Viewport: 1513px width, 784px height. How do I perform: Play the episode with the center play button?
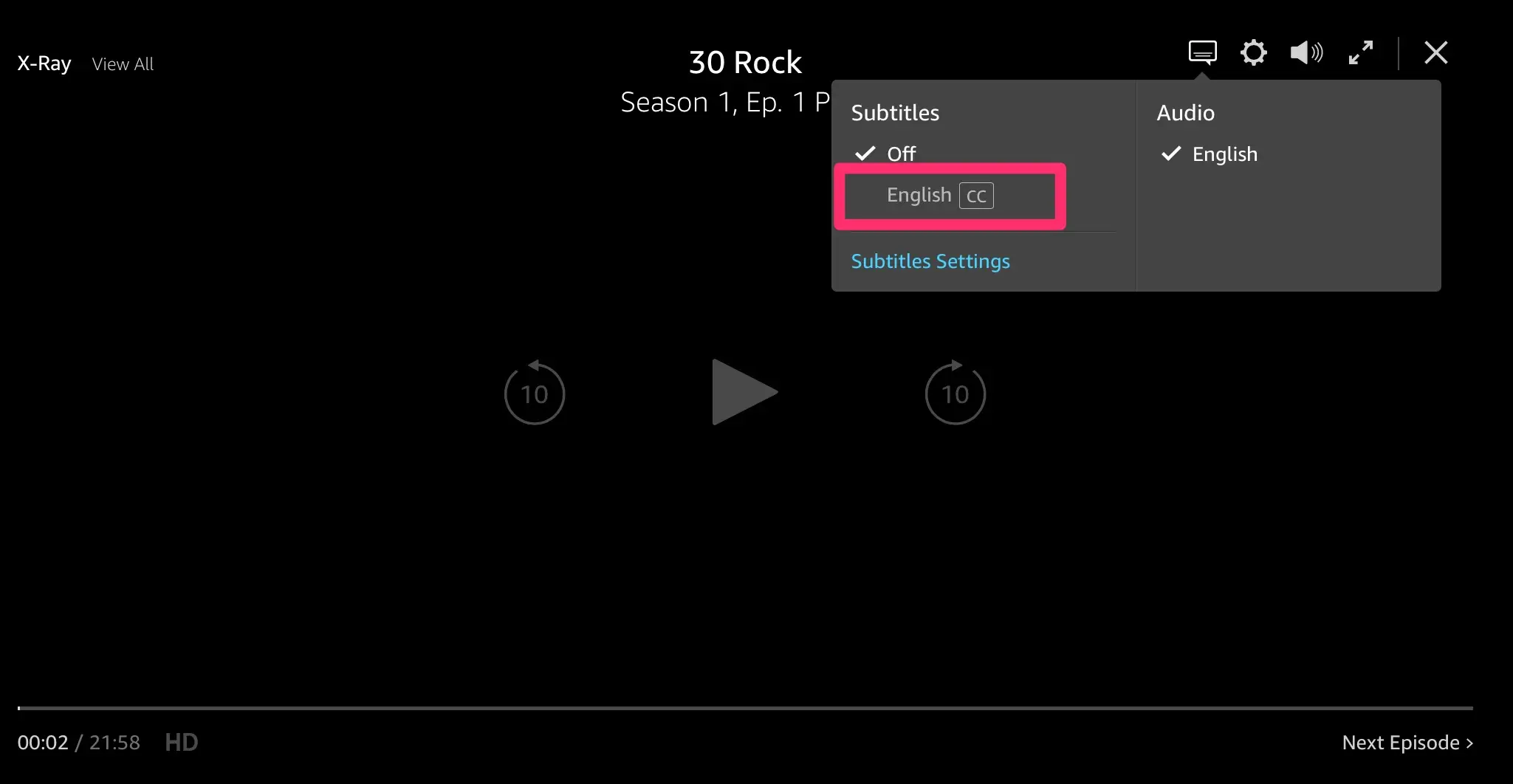[x=744, y=392]
